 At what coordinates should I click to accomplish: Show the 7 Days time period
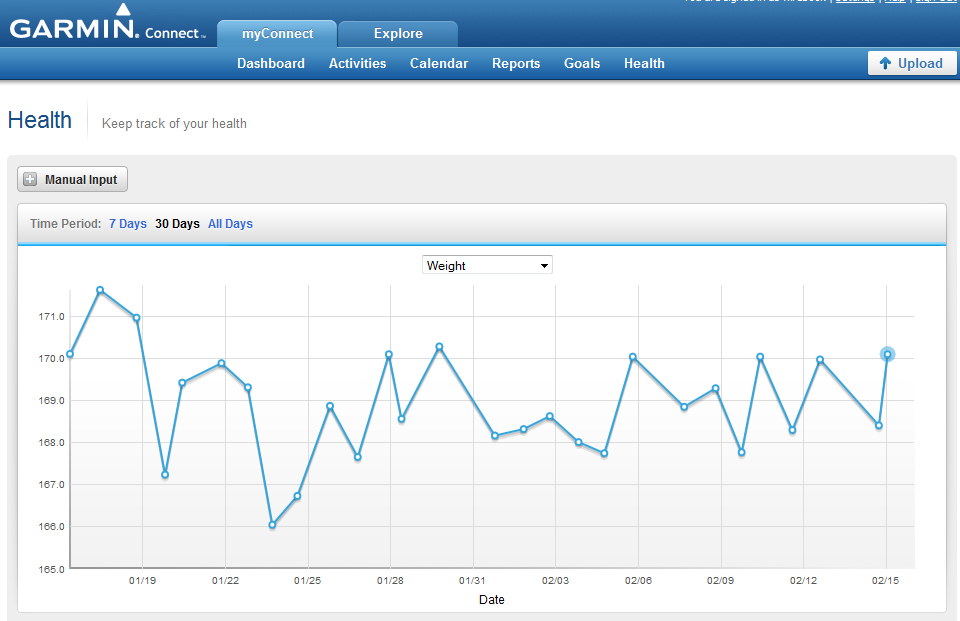coord(128,224)
